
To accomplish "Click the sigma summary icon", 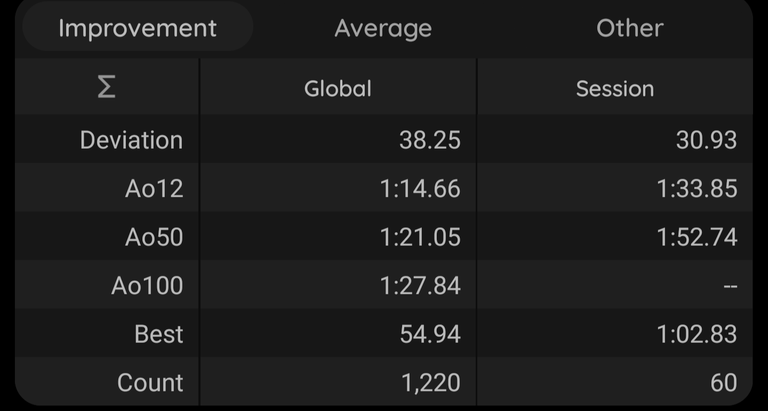I will tap(107, 89).
